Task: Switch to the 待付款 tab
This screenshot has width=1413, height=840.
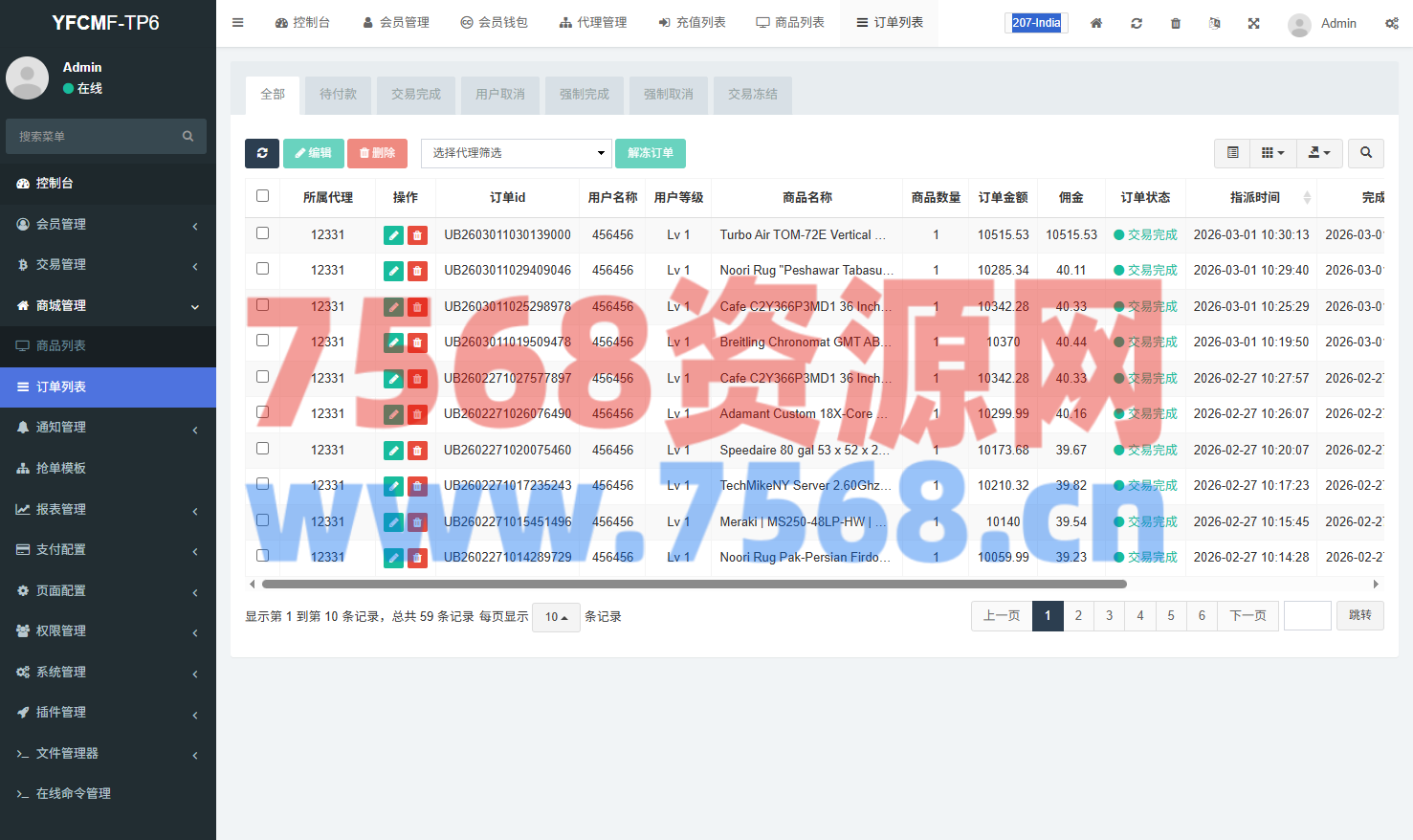Action: coord(338,95)
